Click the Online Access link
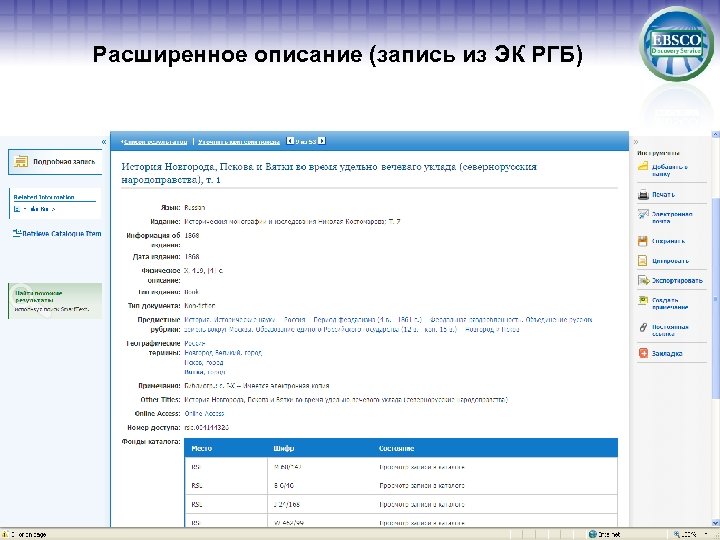The image size is (720, 540). tap(204, 413)
